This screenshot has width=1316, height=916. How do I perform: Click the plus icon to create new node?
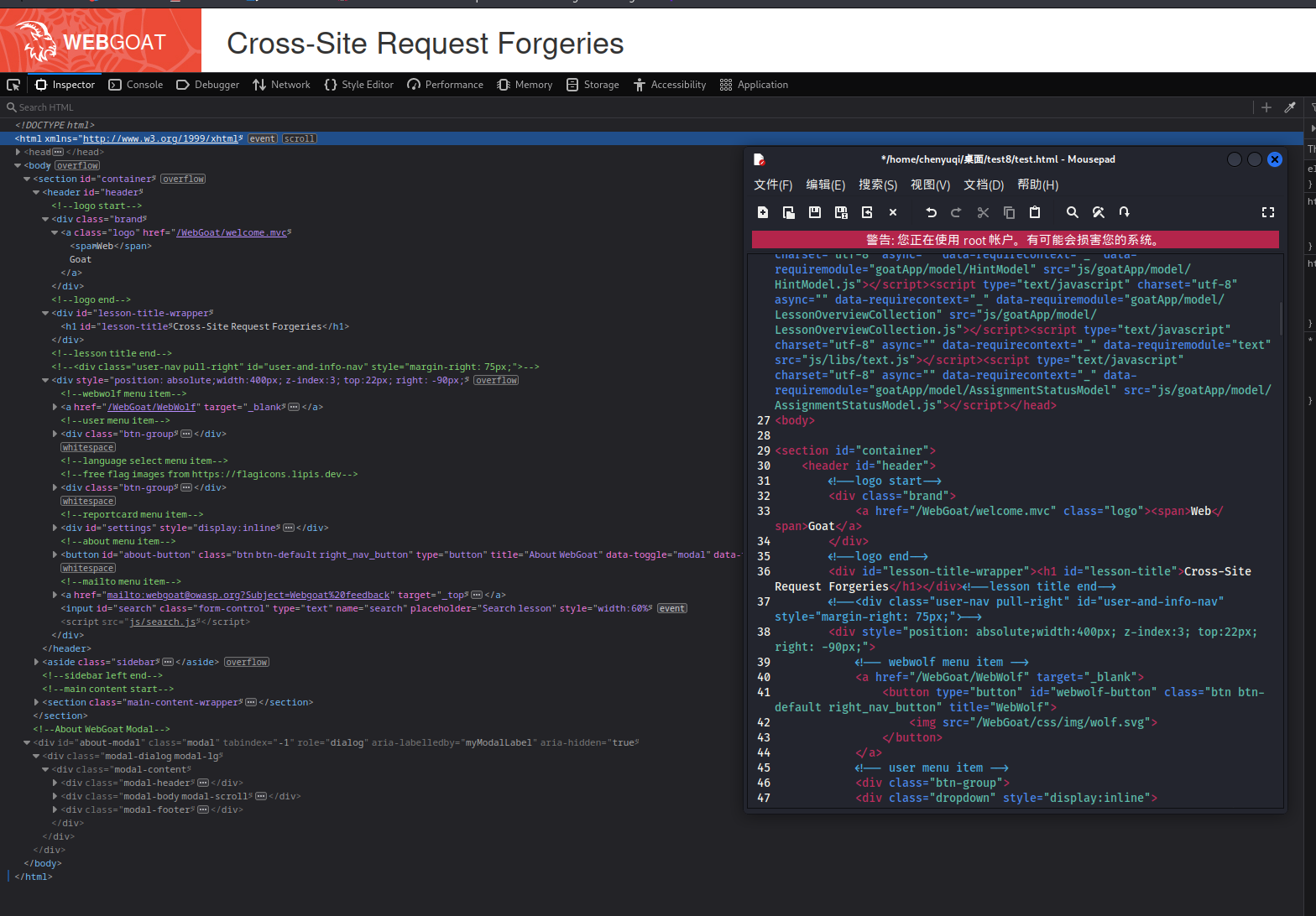click(1266, 107)
